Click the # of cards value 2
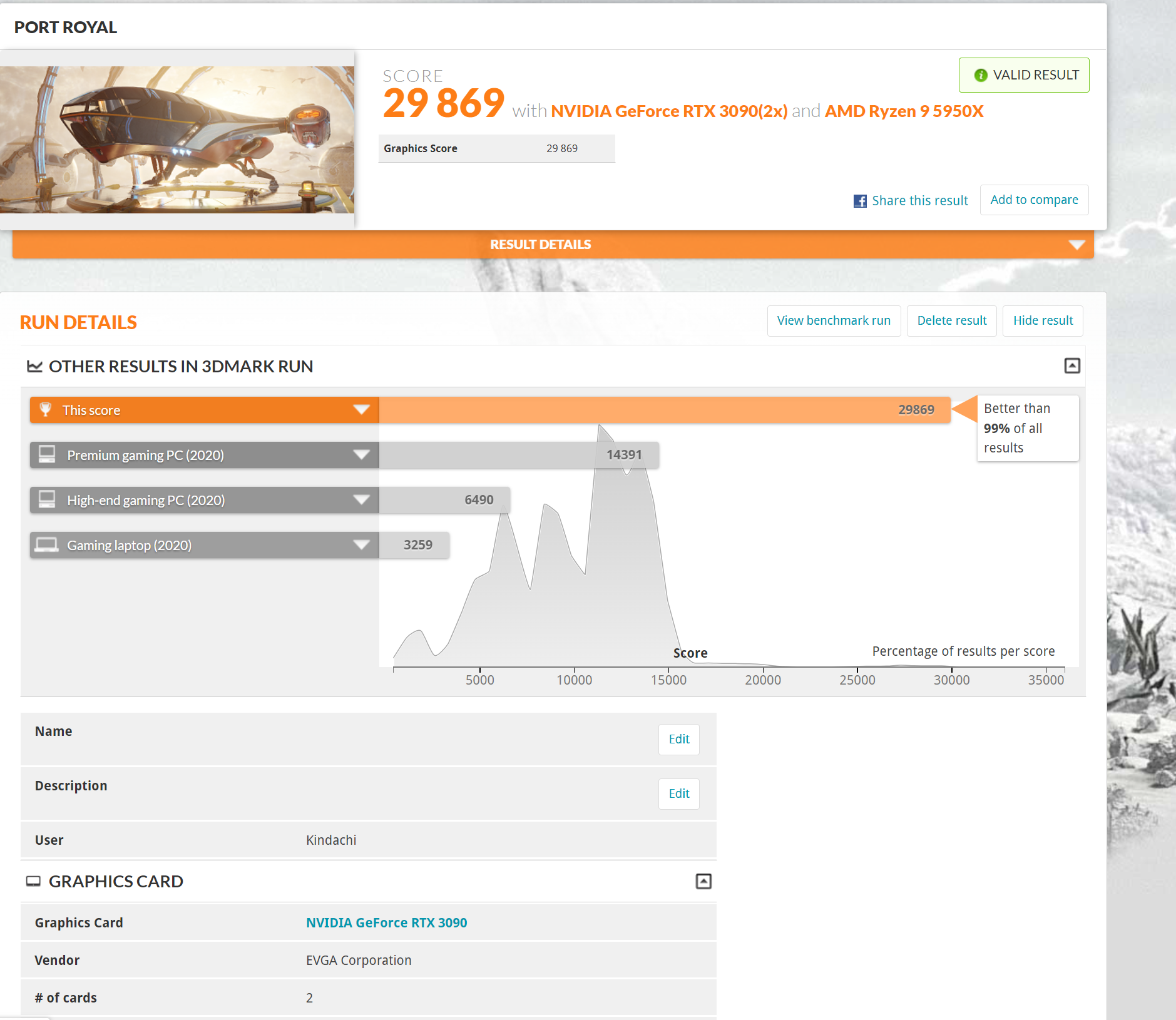 point(309,998)
